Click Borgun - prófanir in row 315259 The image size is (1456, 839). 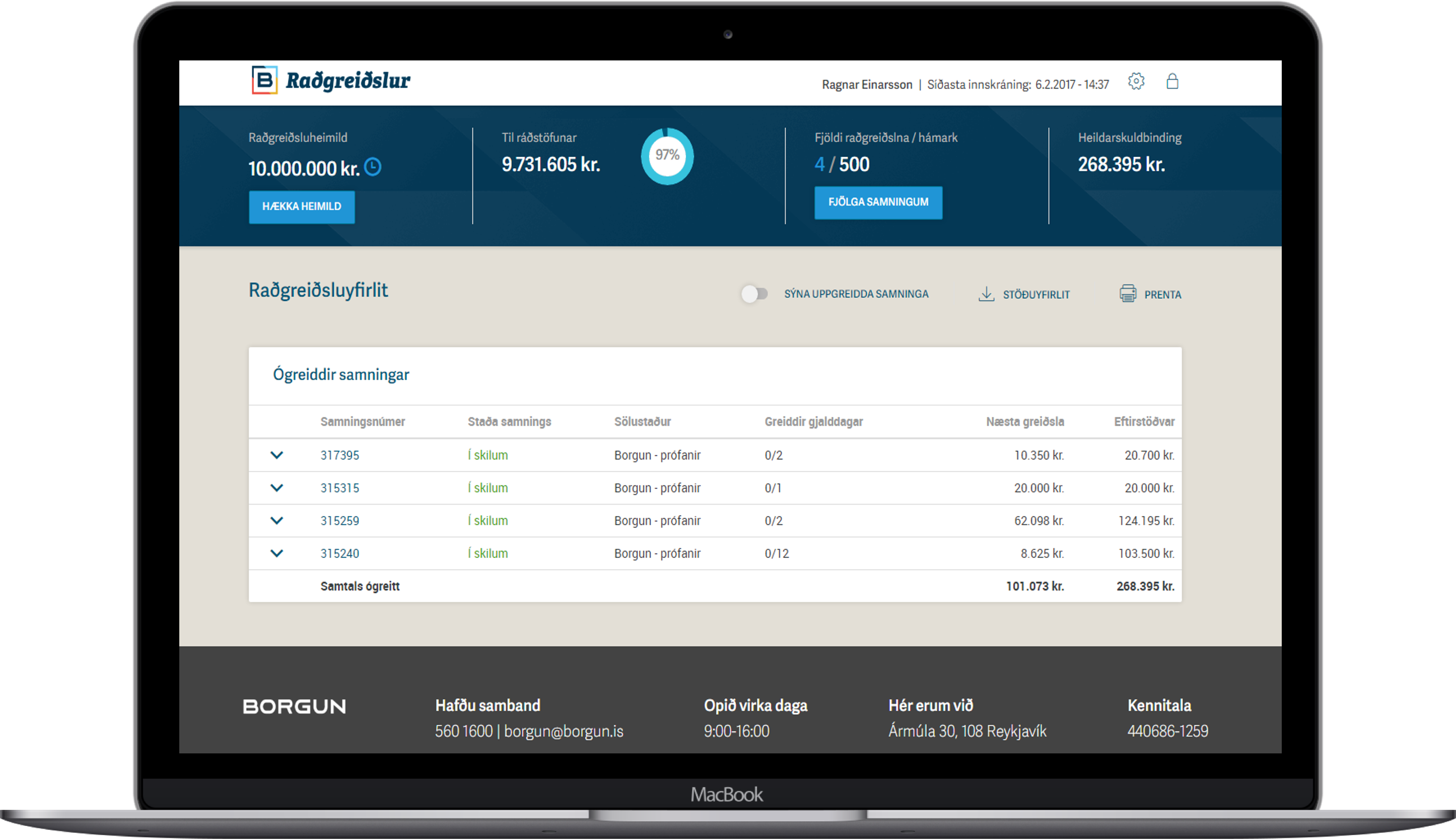click(x=657, y=521)
